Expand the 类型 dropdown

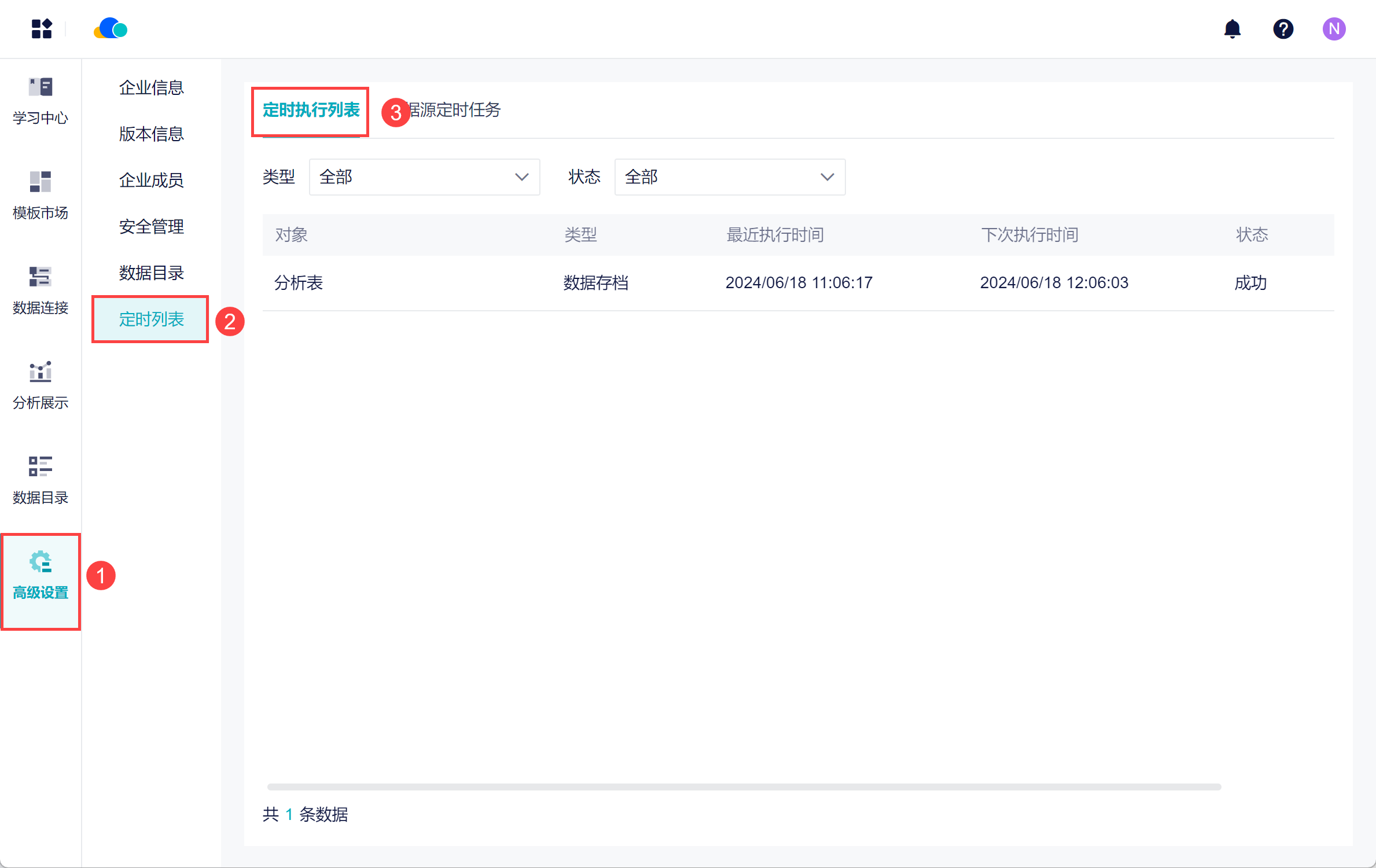pos(424,177)
